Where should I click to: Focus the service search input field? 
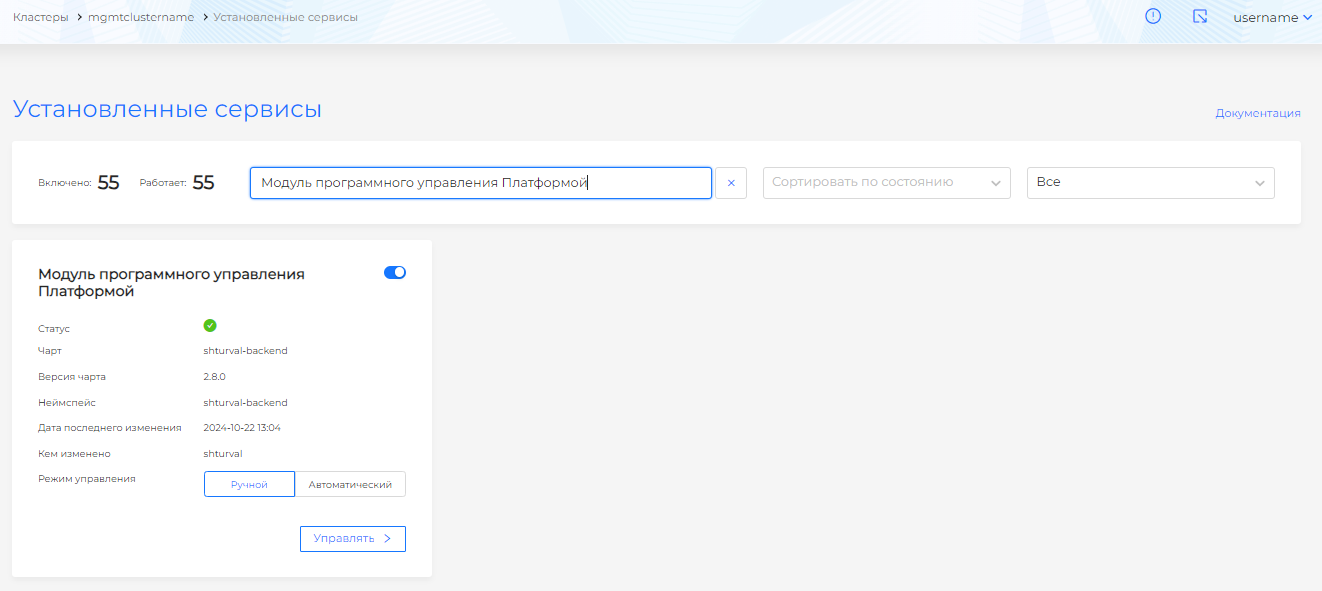click(x=480, y=183)
